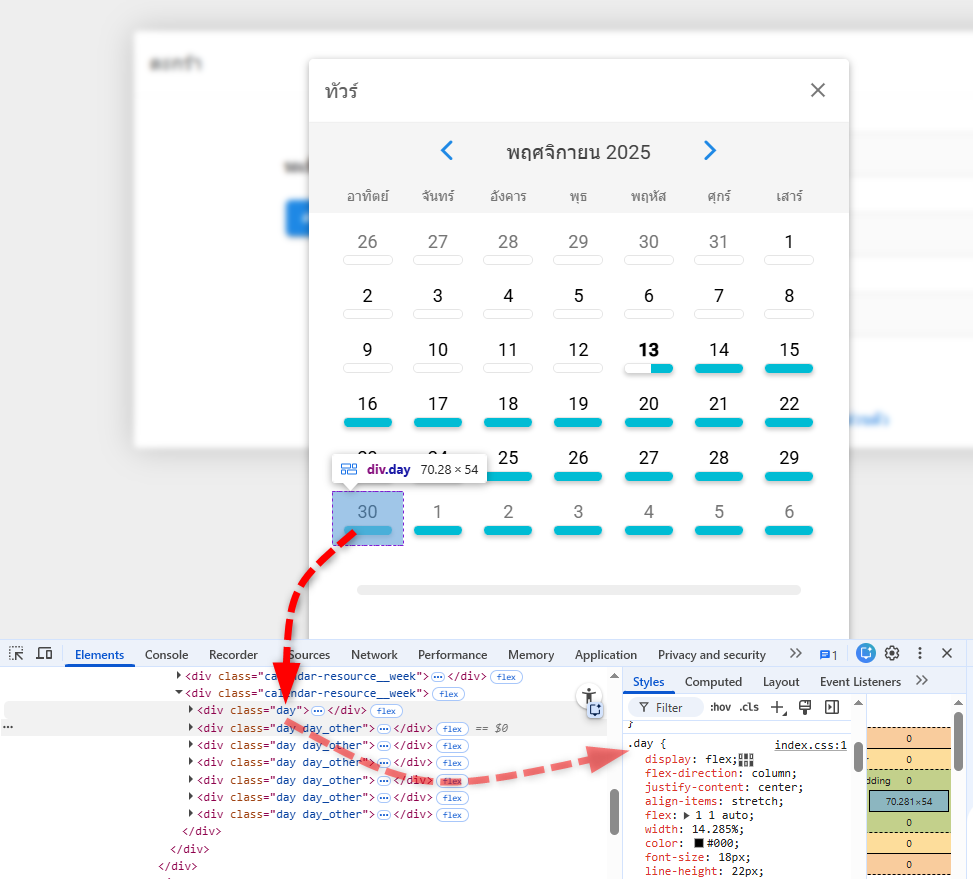Toggle the :hov element state button
The width and height of the screenshot is (973, 879).
[720, 707]
